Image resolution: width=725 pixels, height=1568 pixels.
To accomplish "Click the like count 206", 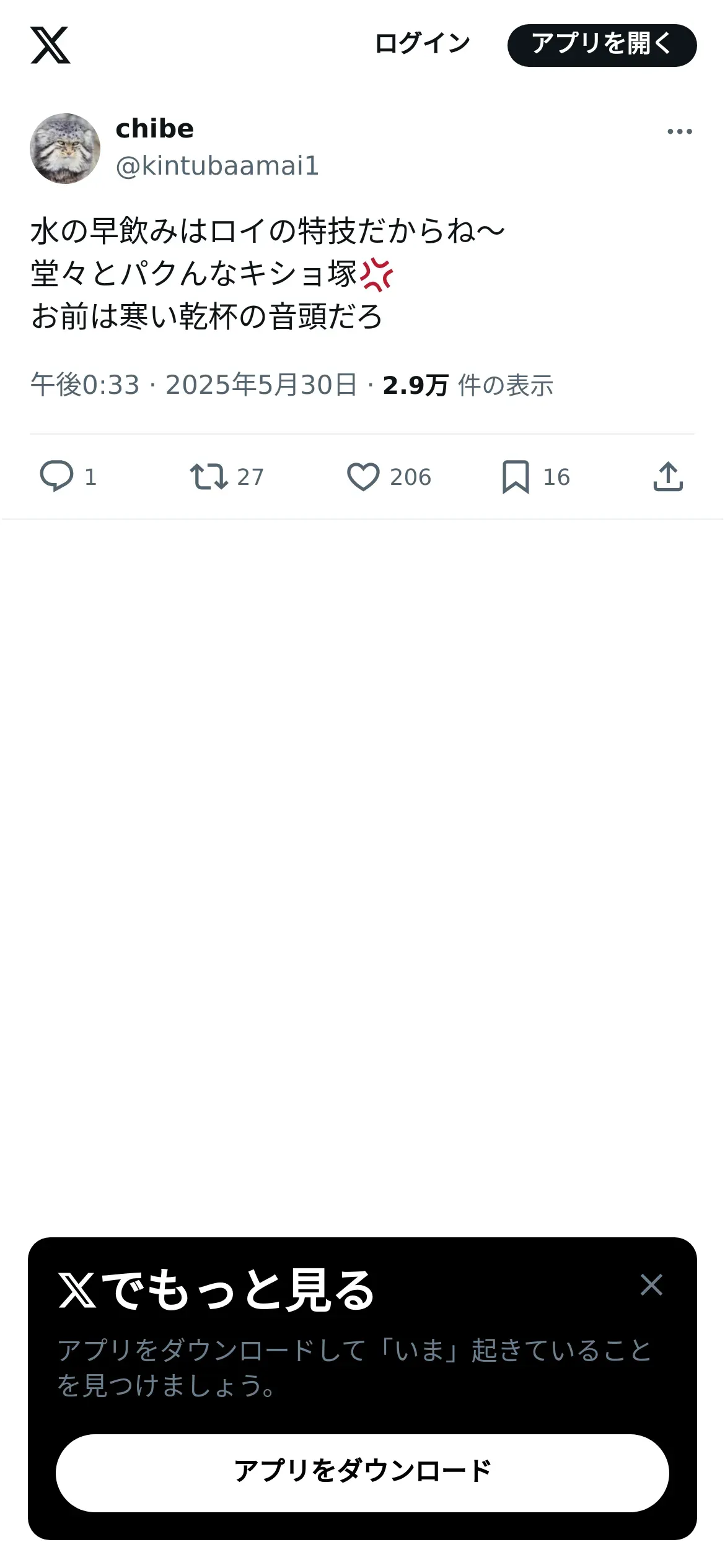I will 410,477.
